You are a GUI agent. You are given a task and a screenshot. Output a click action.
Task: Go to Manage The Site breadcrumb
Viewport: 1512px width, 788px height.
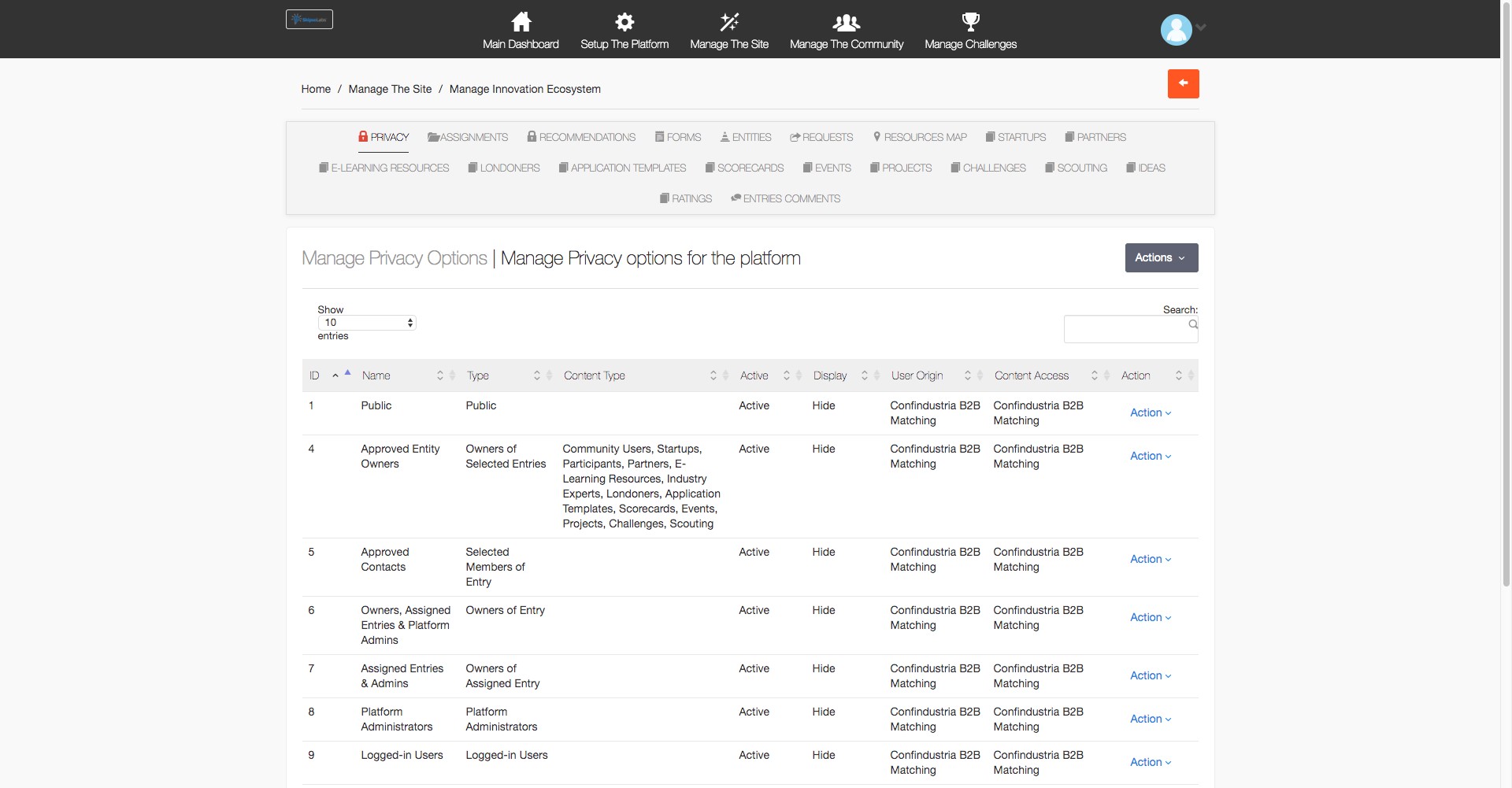390,89
